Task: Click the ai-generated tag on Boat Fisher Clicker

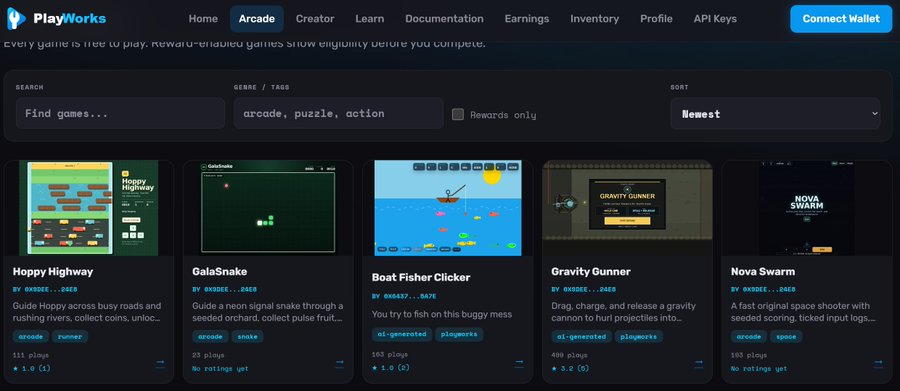Action: pyautogui.click(x=401, y=334)
